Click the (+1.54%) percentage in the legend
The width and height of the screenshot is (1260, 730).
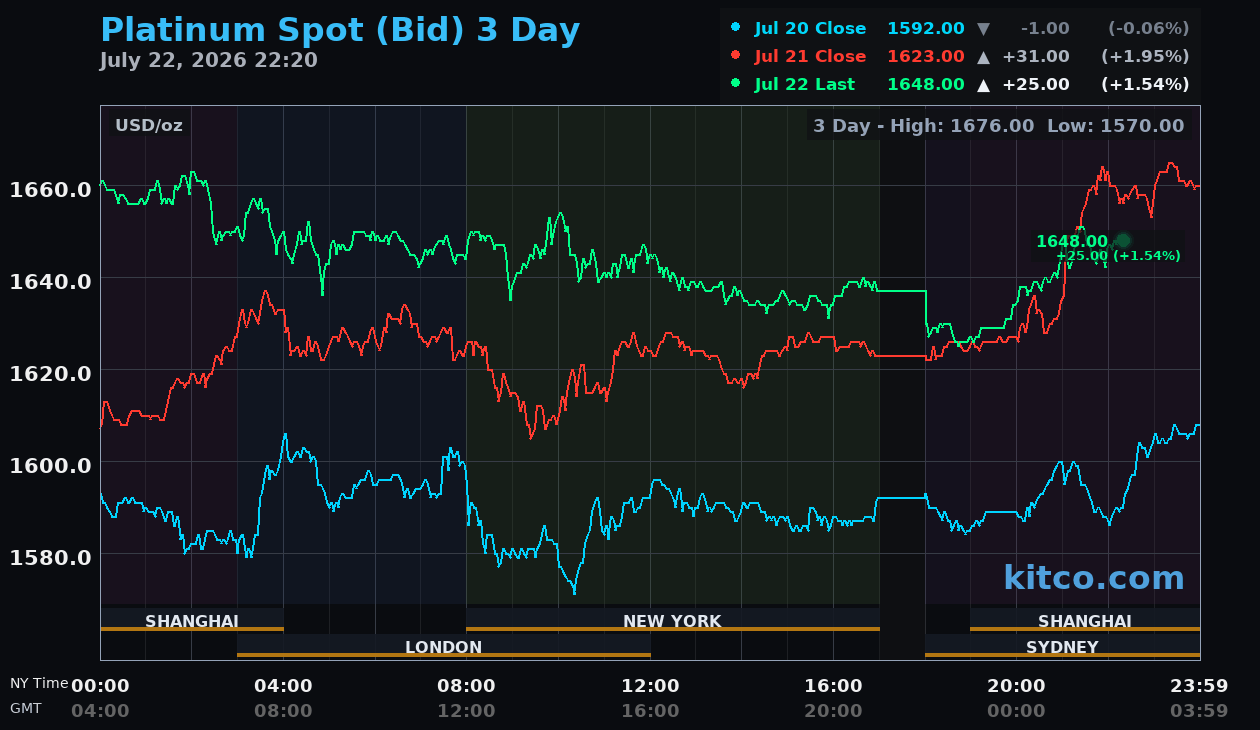click(x=1146, y=85)
